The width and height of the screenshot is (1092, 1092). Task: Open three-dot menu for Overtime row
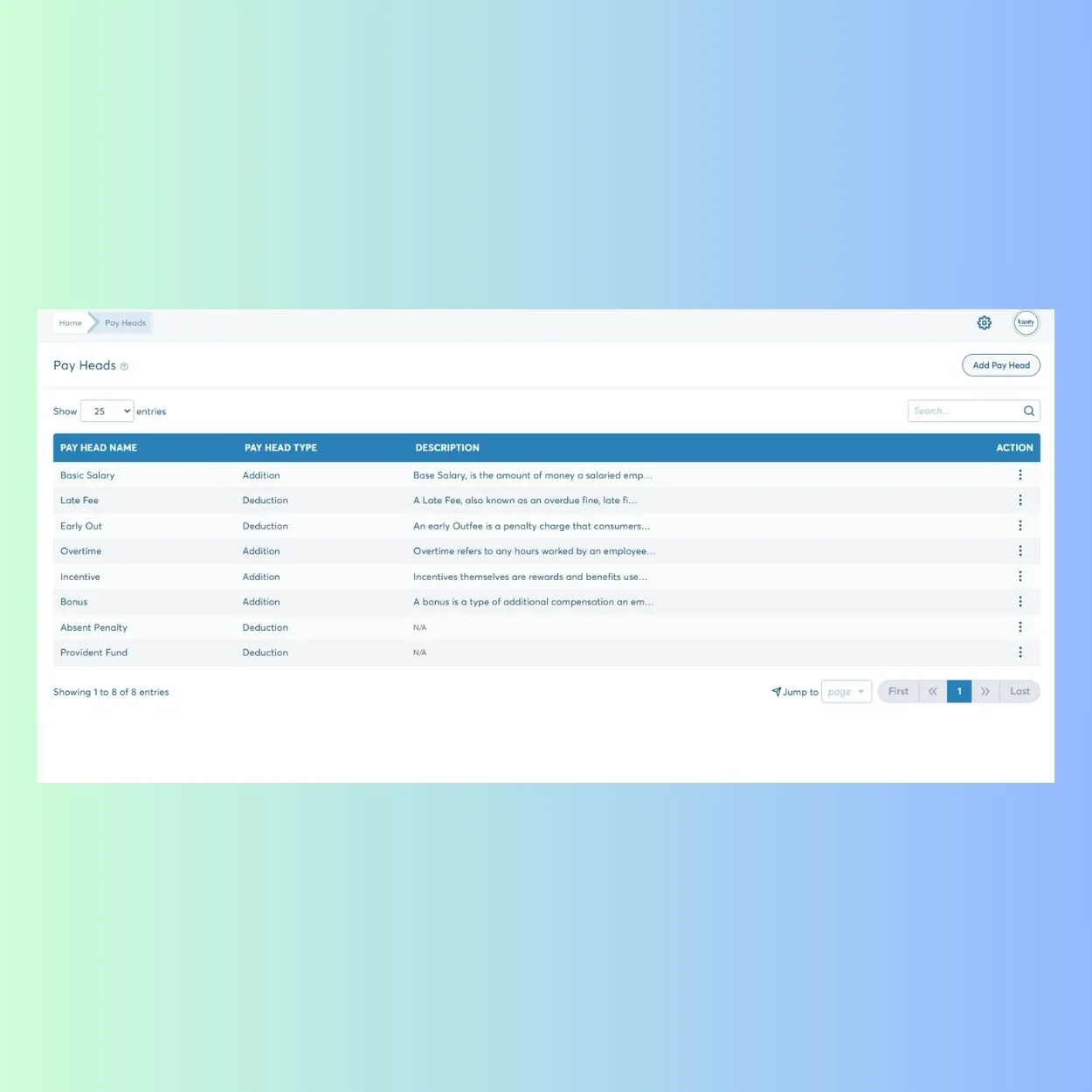click(1019, 551)
